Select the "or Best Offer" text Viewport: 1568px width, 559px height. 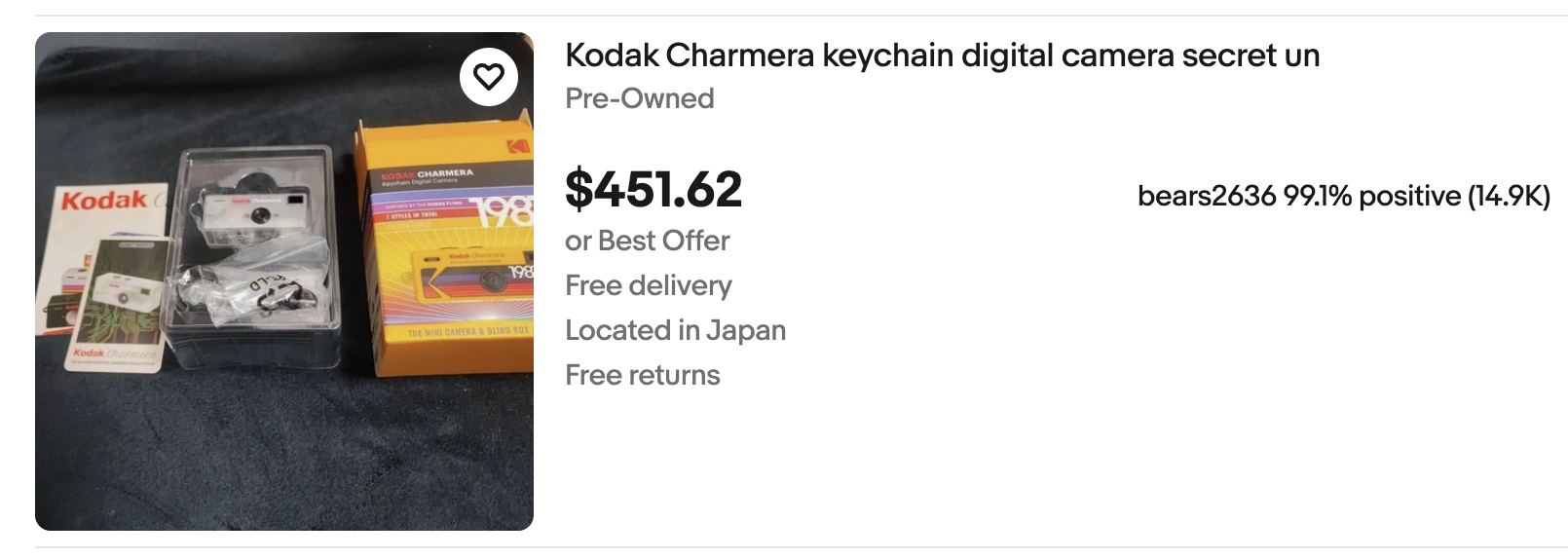tap(647, 241)
